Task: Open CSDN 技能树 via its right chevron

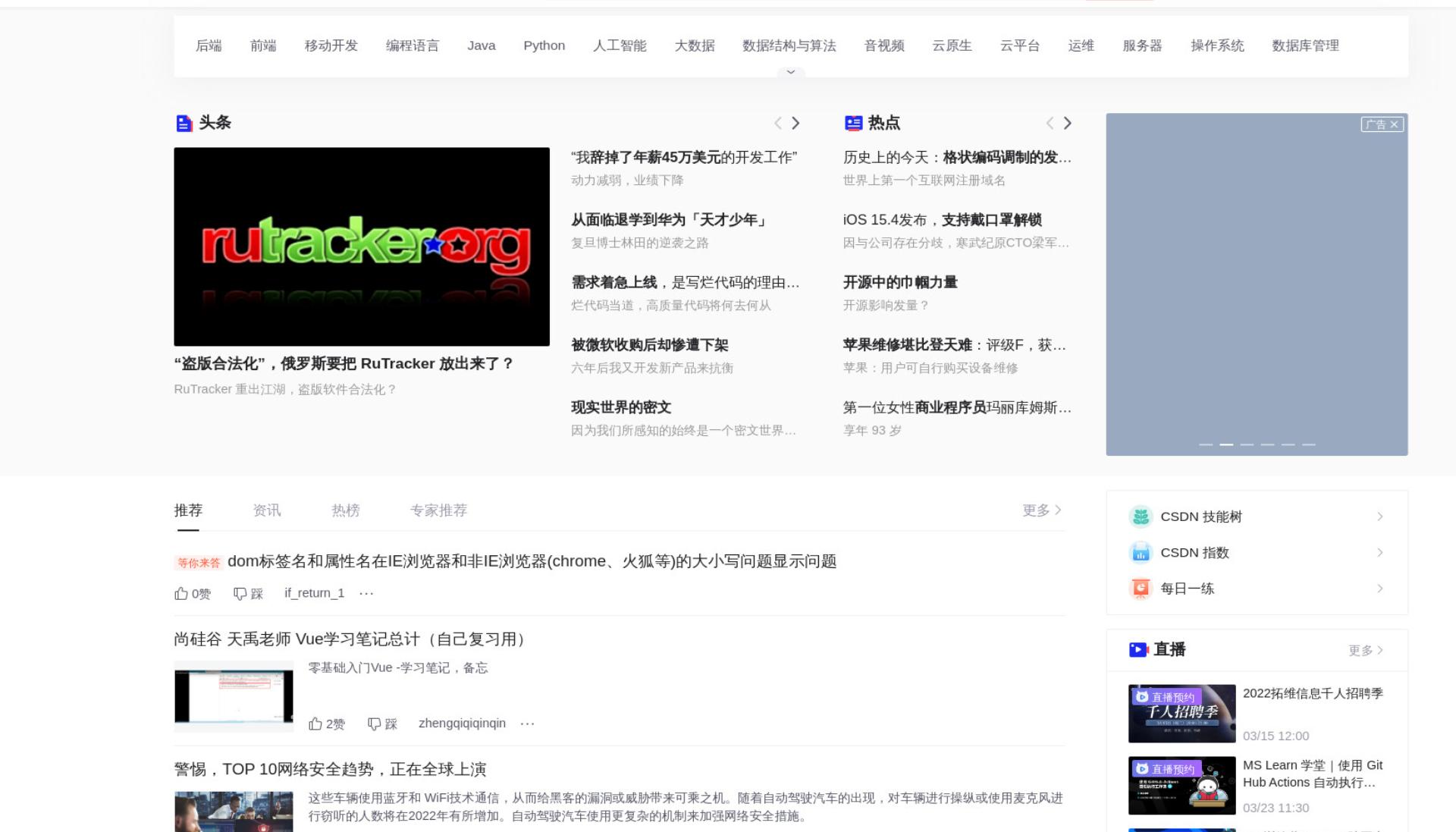Action: point(1380,516)
